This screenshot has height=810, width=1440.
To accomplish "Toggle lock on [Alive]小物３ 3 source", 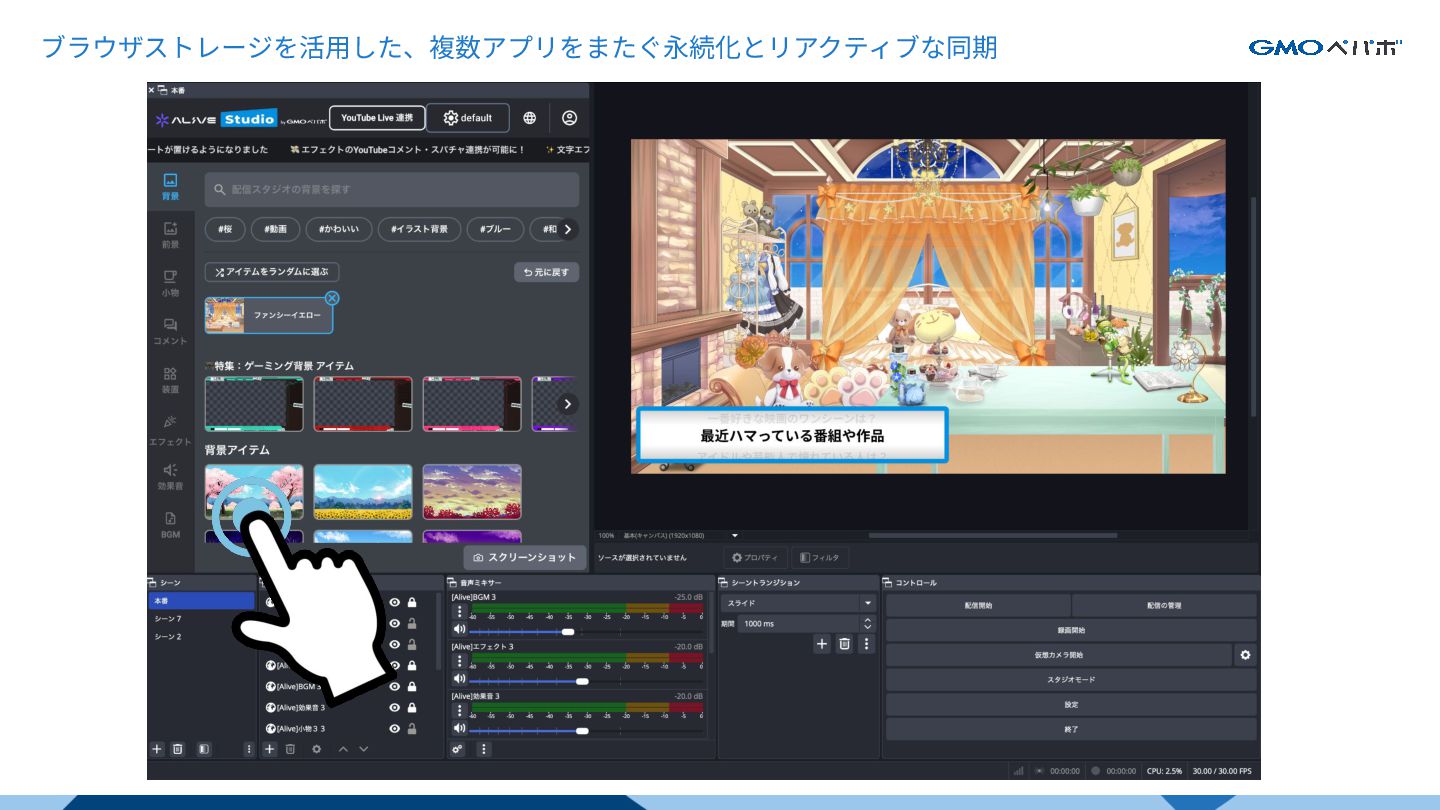I will pos(412,728).
